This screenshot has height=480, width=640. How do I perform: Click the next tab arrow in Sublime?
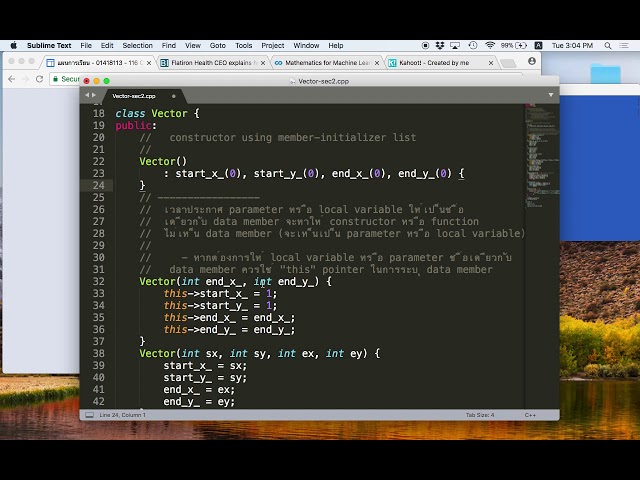[x=94, y=95]
